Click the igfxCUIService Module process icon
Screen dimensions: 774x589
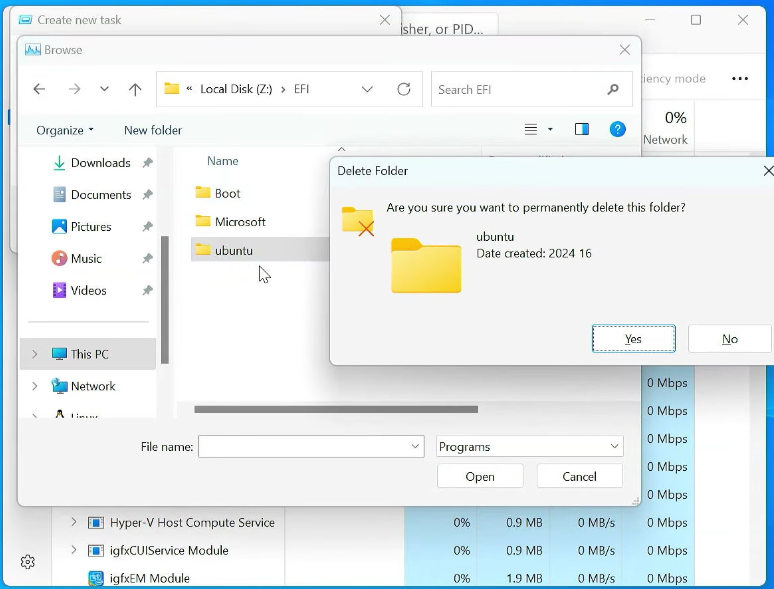96,550
